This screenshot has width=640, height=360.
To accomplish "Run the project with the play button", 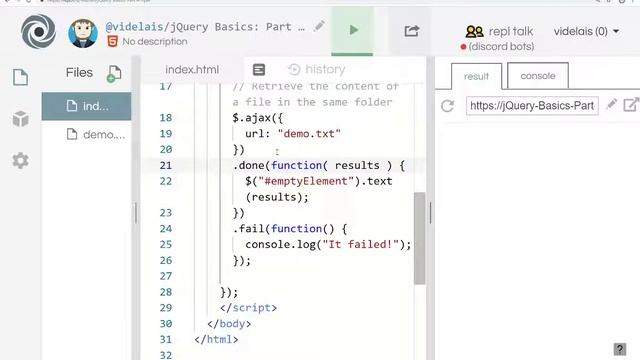I will (352, 30).
